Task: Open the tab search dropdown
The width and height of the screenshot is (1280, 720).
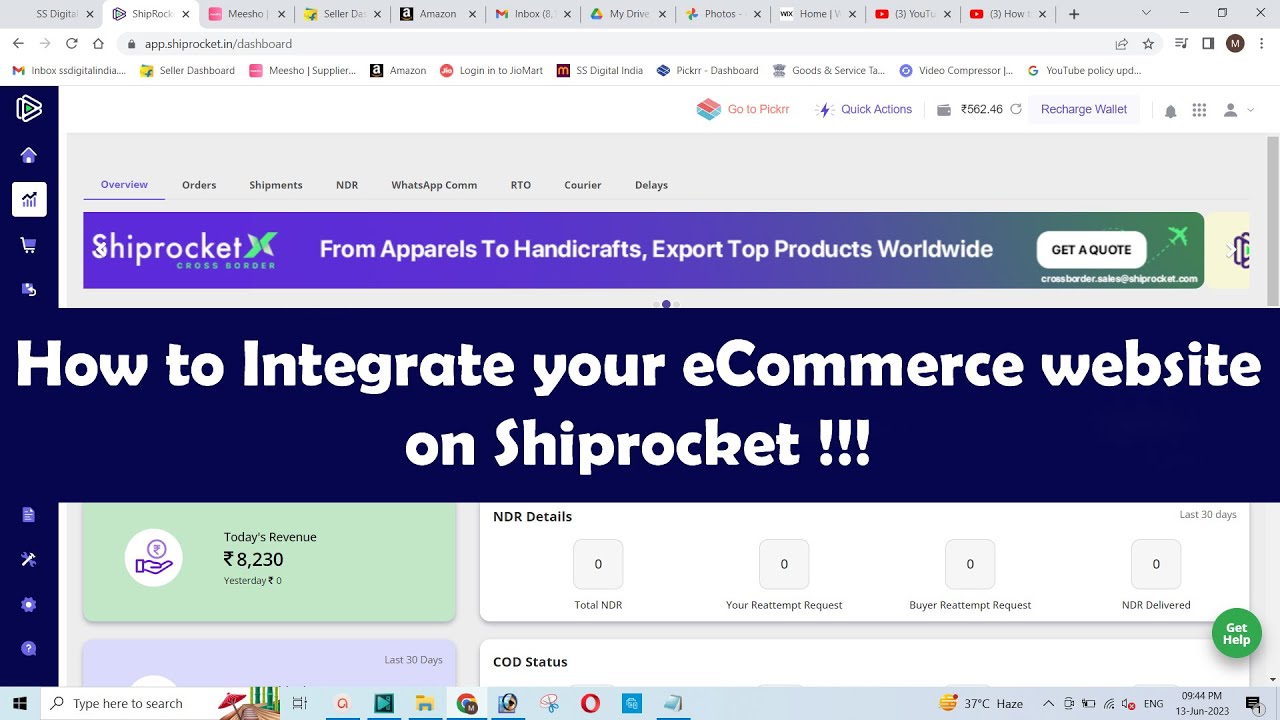Action: coord(1146,14)
